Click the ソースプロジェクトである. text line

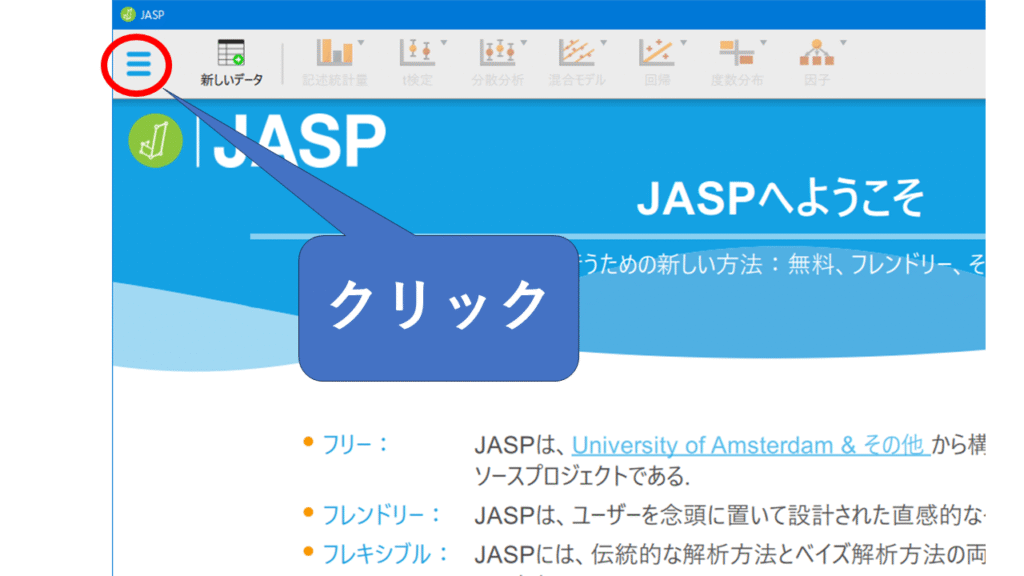[582, 477]
